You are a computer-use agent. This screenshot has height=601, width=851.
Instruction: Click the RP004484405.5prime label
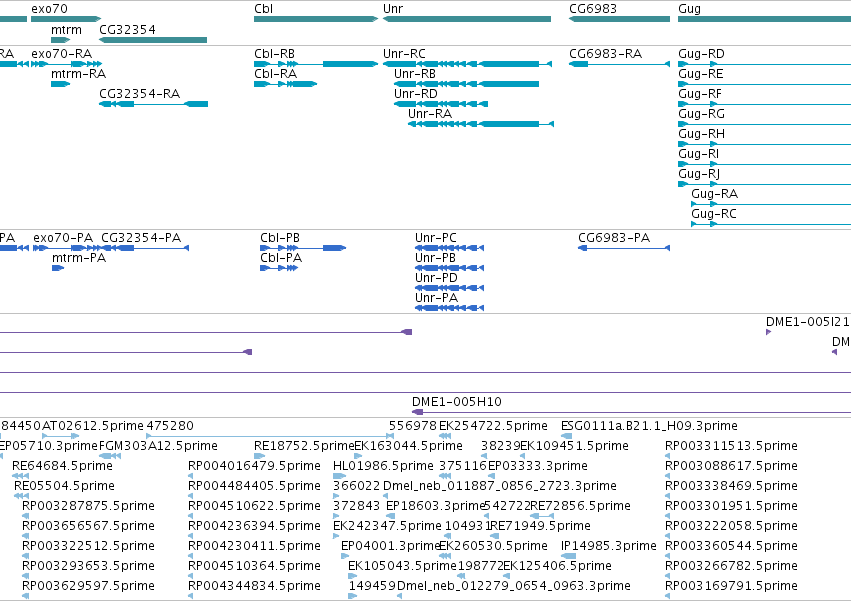coord(254,486)
